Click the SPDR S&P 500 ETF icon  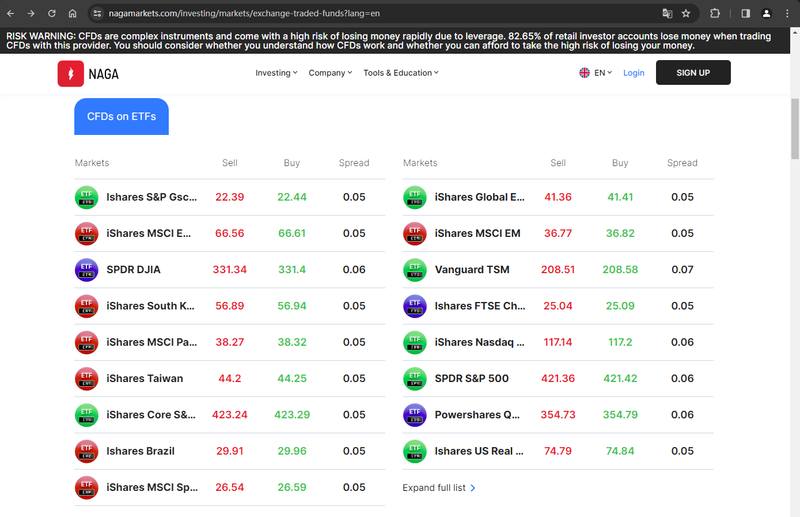415,378
